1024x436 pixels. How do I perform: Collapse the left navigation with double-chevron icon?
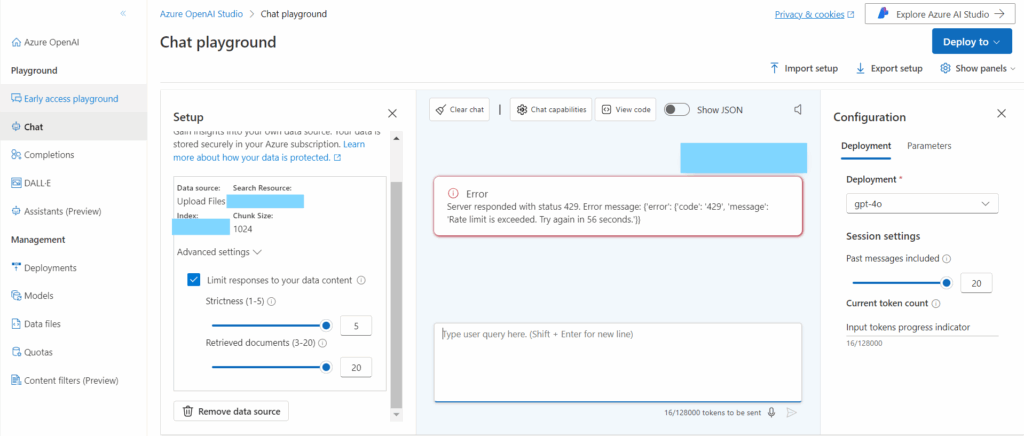(123, 13)
